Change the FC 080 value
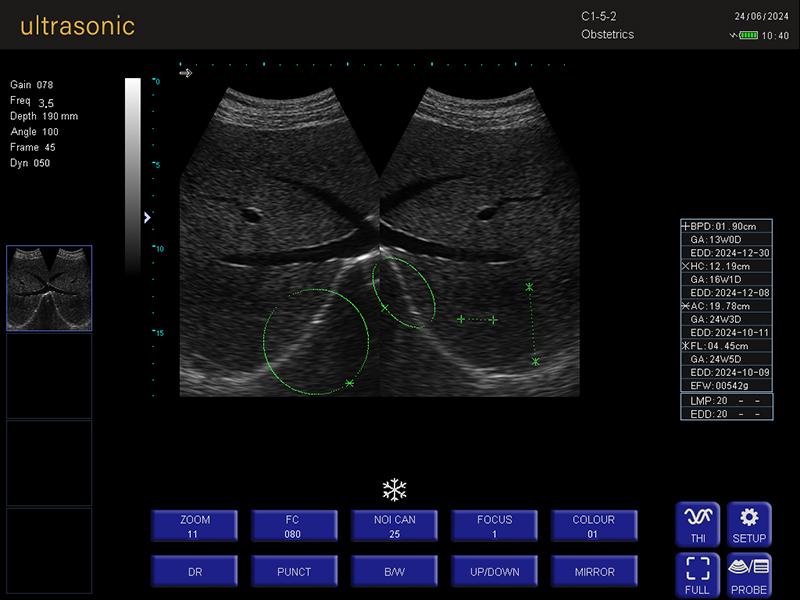The width and height of the screenshot is (800, 600). click(293, 526)
